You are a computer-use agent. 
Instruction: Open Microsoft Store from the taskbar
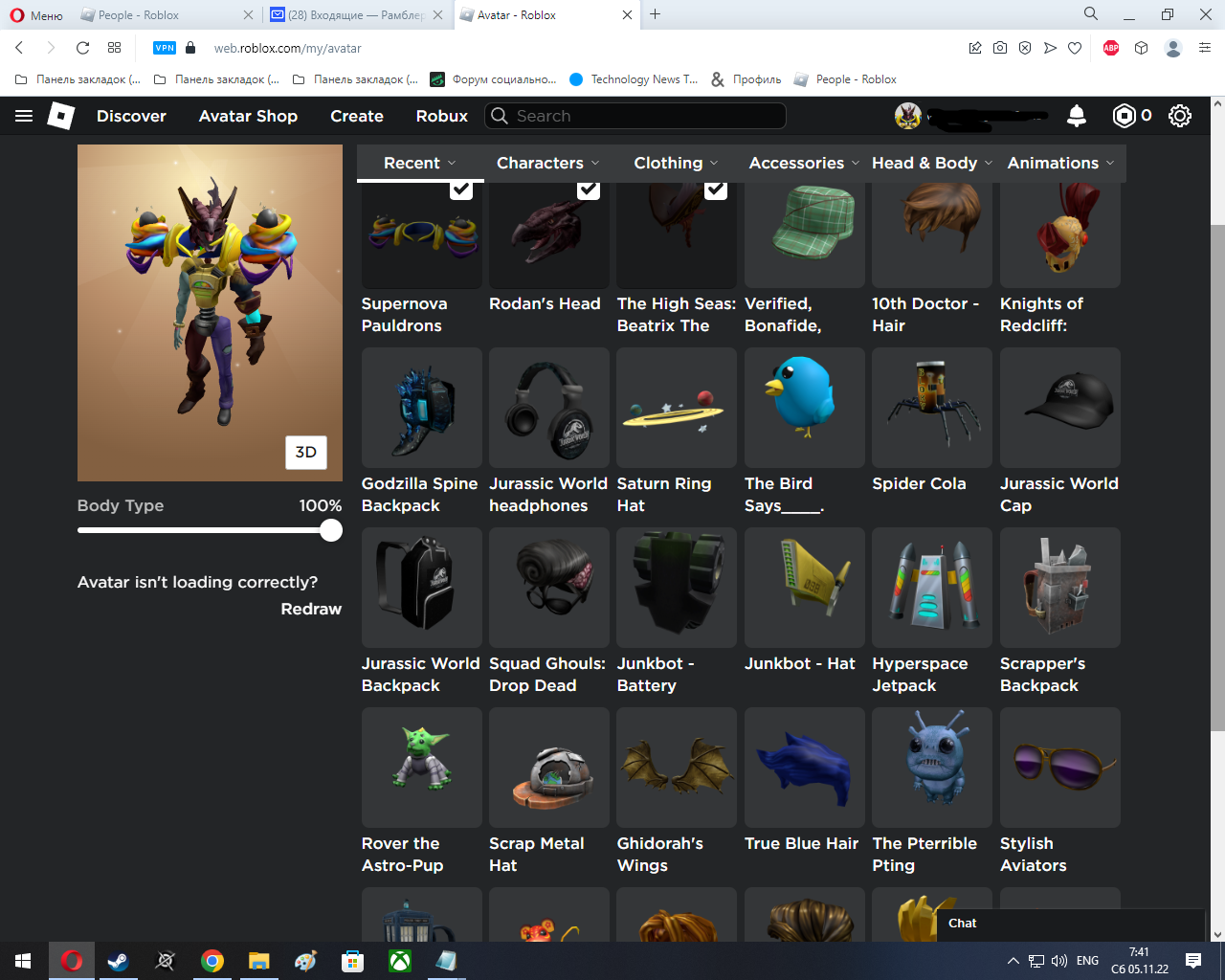point(353,961)
